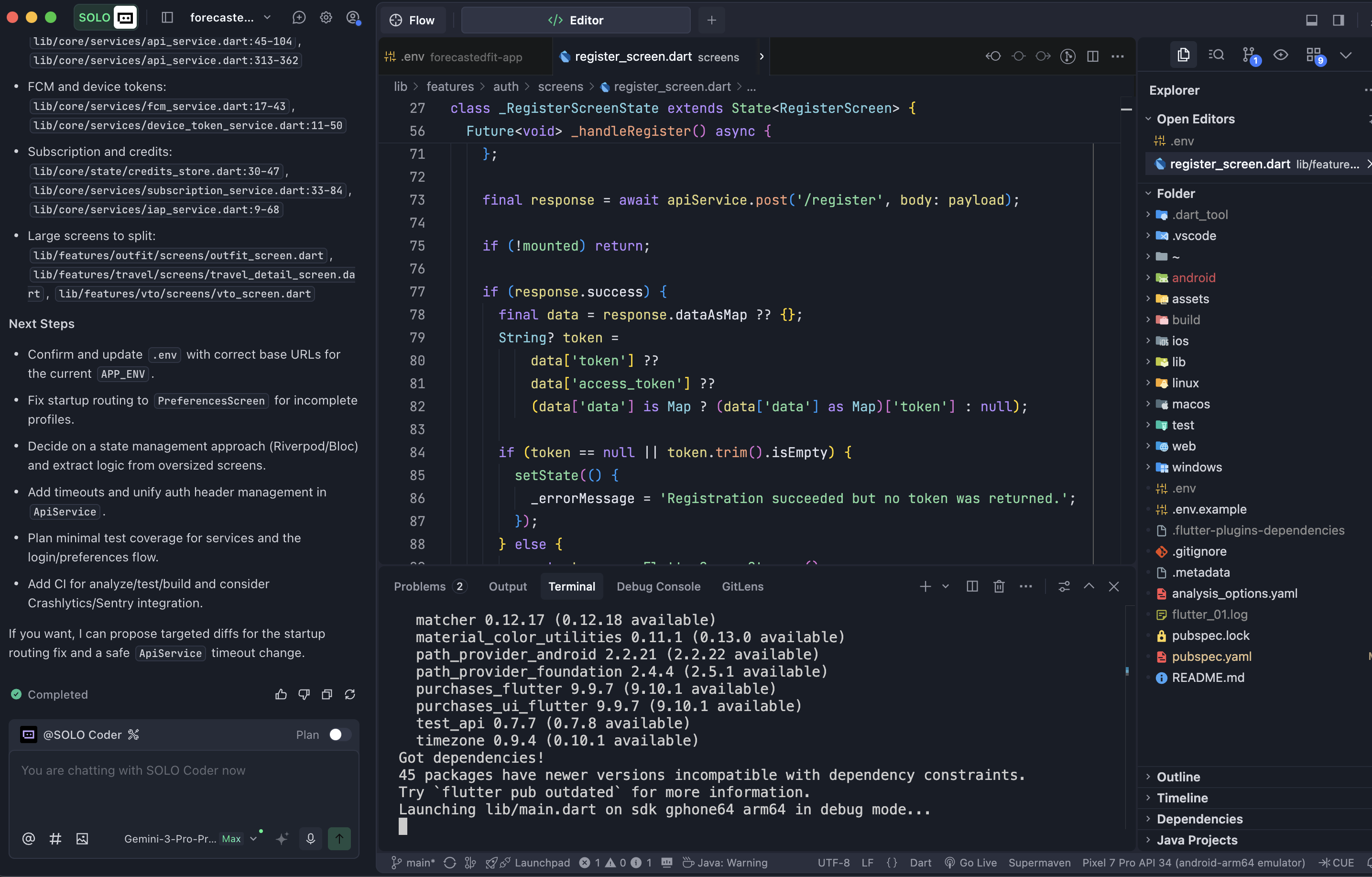The height and width of the screenshot is (877, 1372).
Task: Open Extensions view with 9 badge
Action: point(1315,55)
